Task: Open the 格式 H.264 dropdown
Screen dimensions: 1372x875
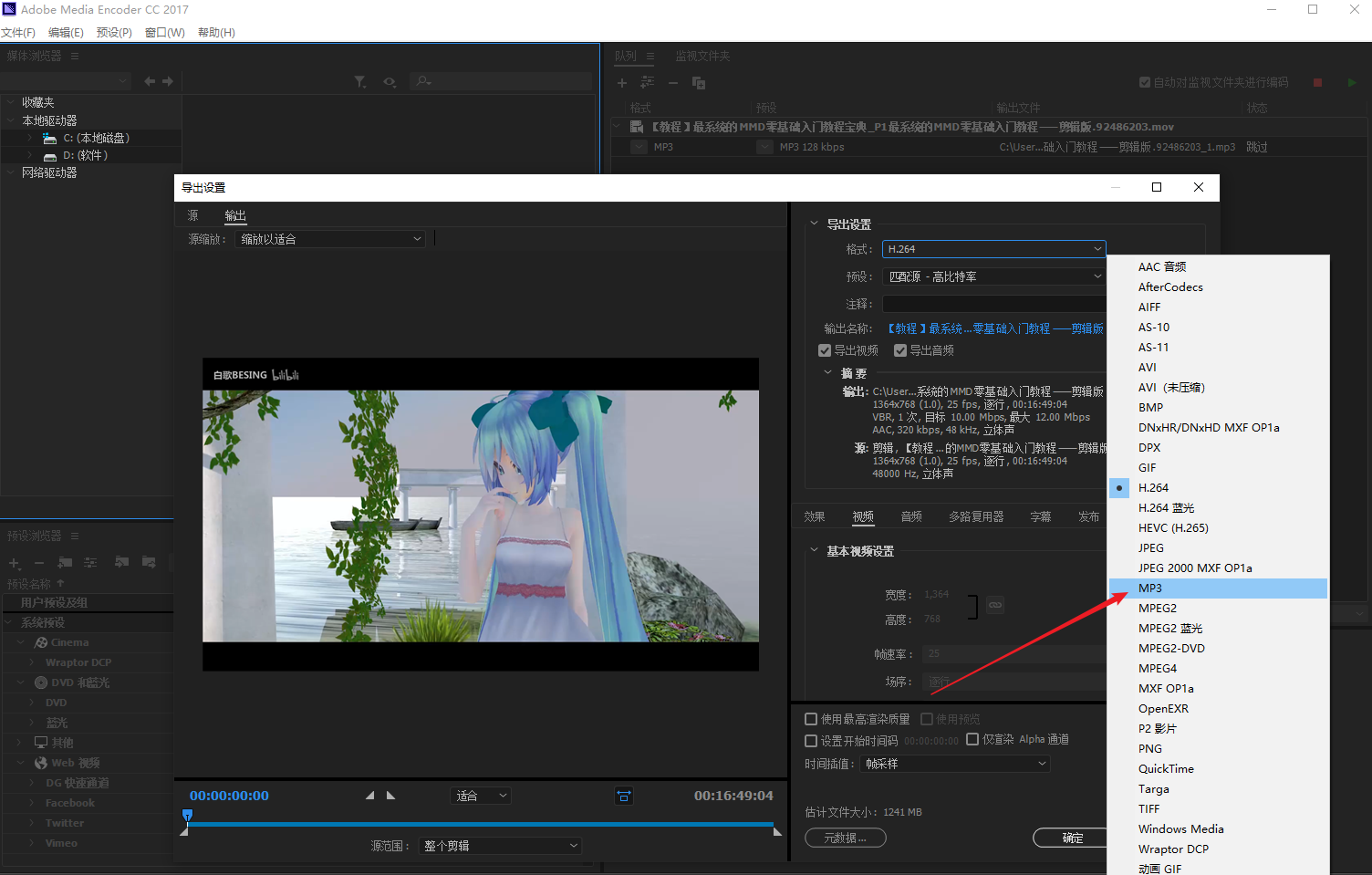Action: tap(994, 249)
